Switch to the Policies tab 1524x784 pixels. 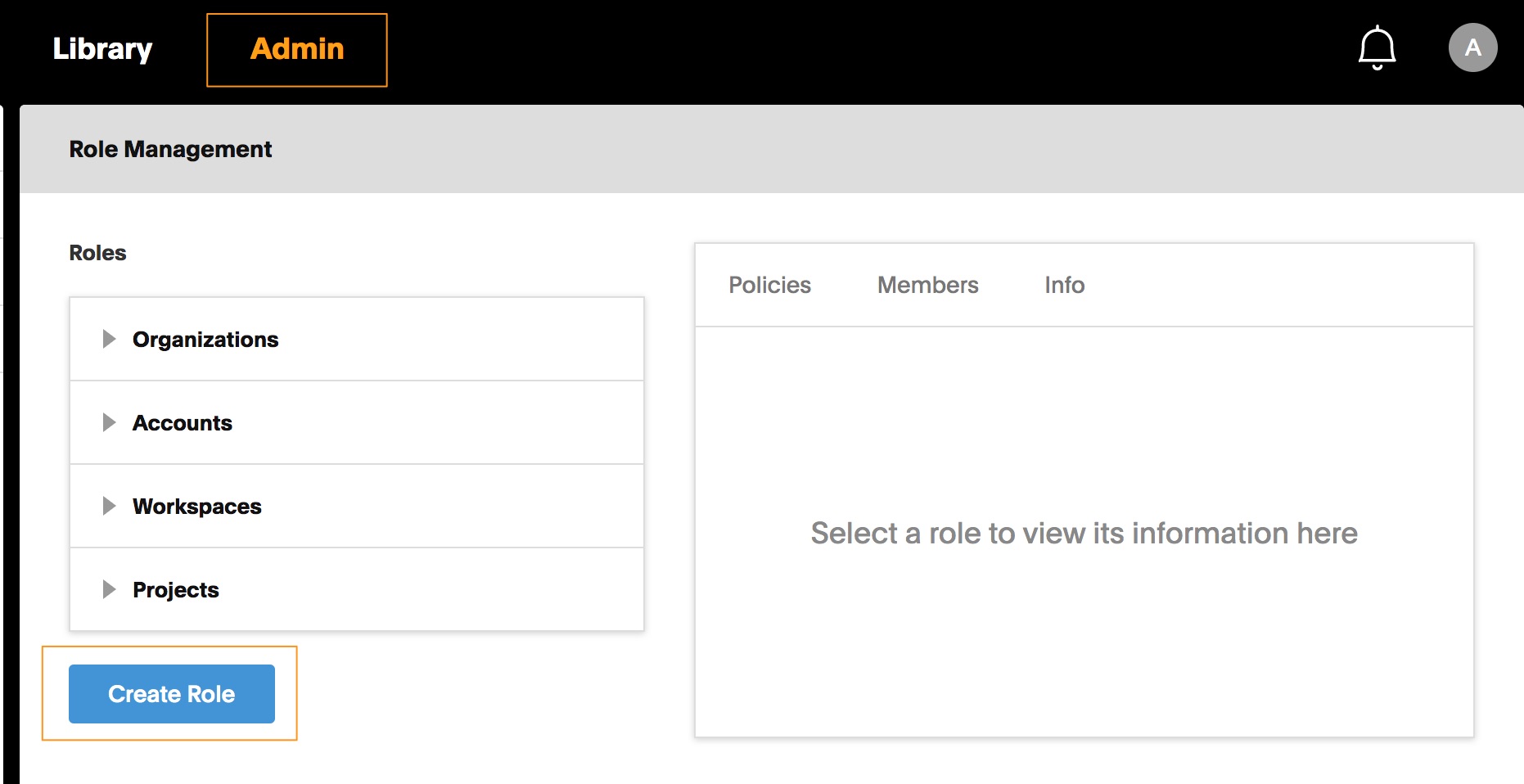pos(769,285)
